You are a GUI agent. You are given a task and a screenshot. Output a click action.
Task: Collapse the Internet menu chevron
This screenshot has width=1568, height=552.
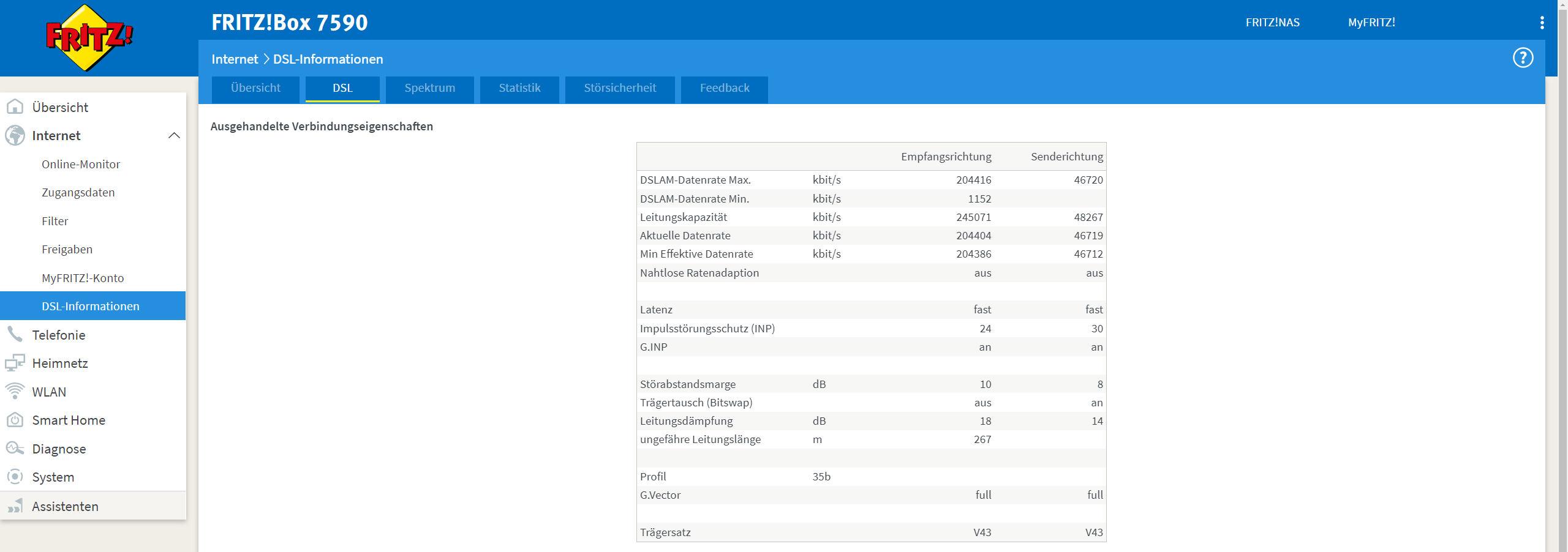coord(174,135)
